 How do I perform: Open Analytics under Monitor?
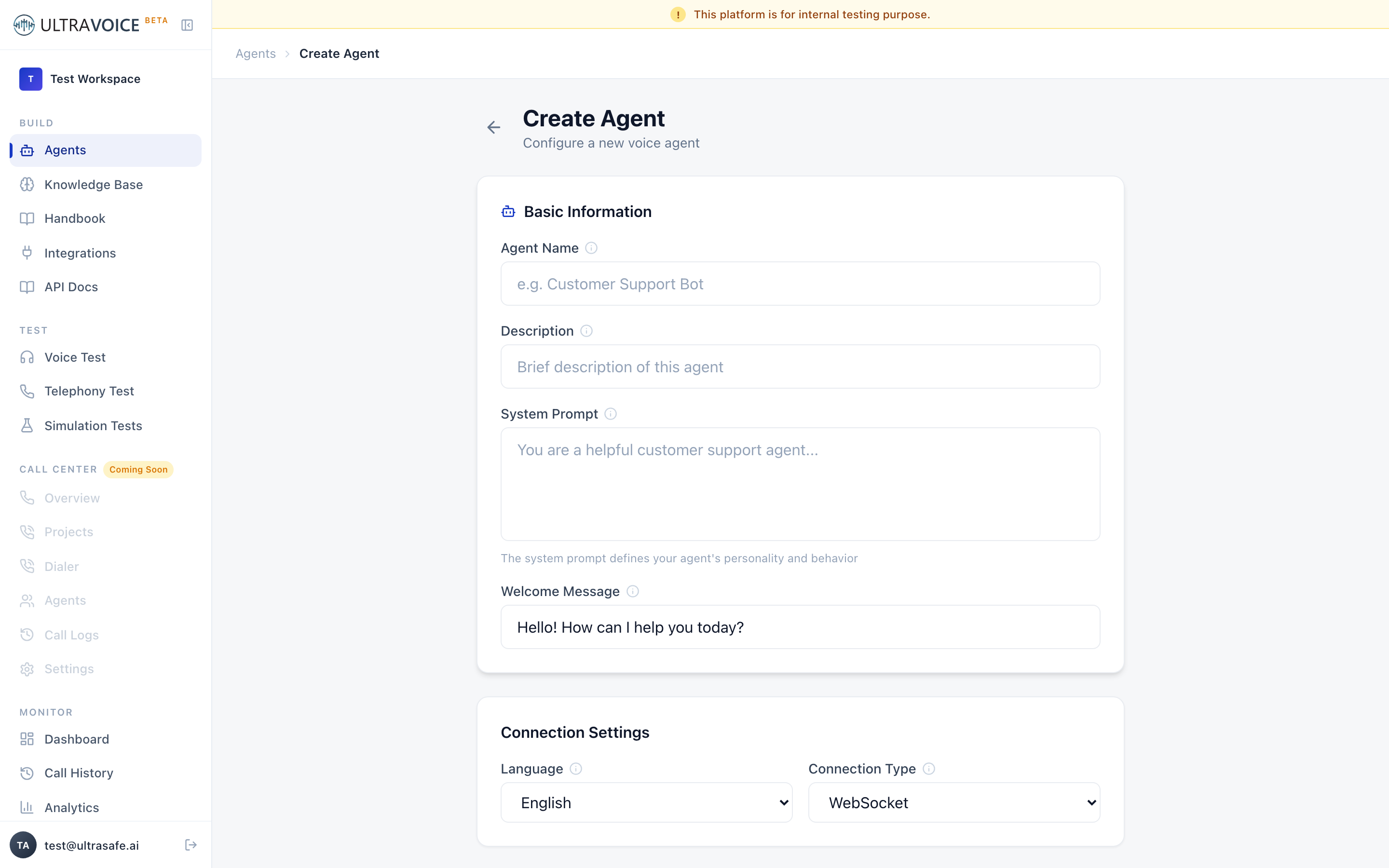(106, 807)
